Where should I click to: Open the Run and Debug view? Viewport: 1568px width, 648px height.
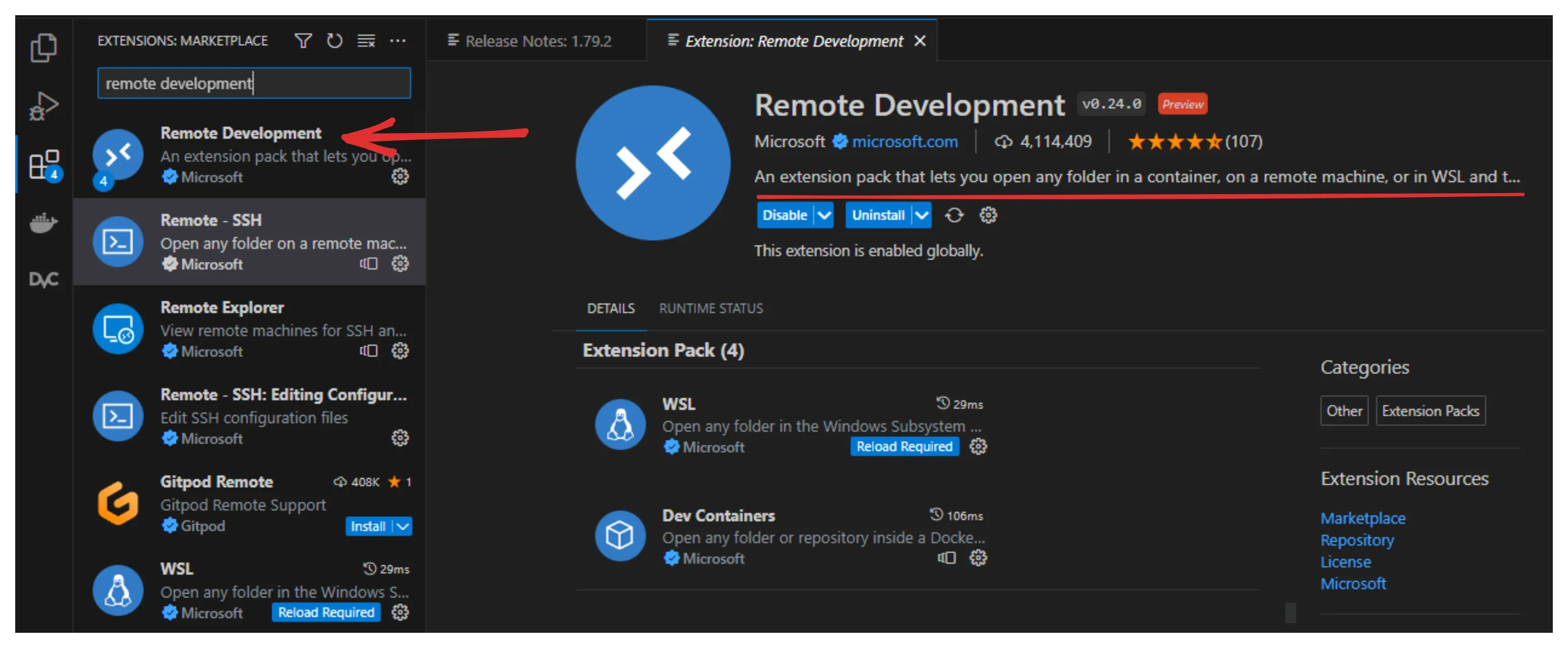click(43, 105)
